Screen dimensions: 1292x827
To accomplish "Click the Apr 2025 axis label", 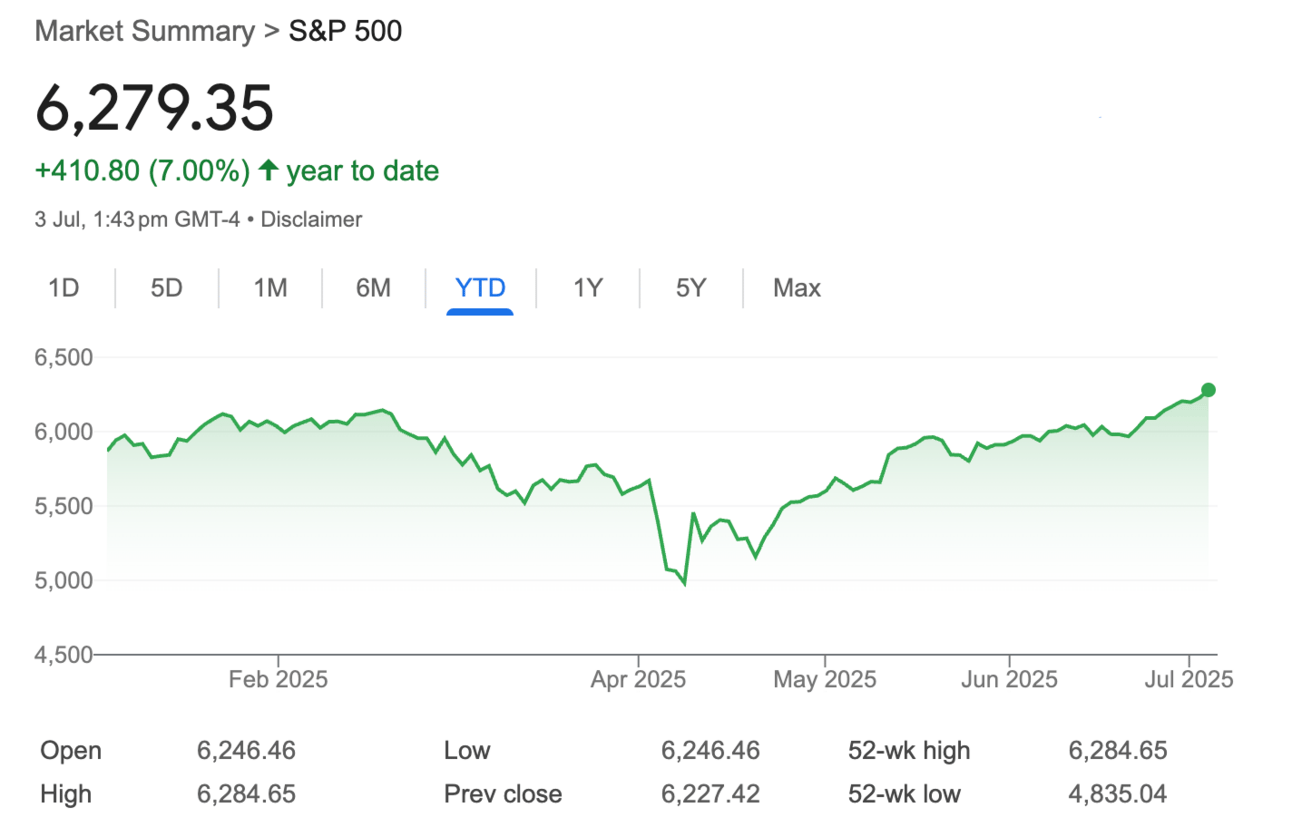I will click(x=638, y=680).
